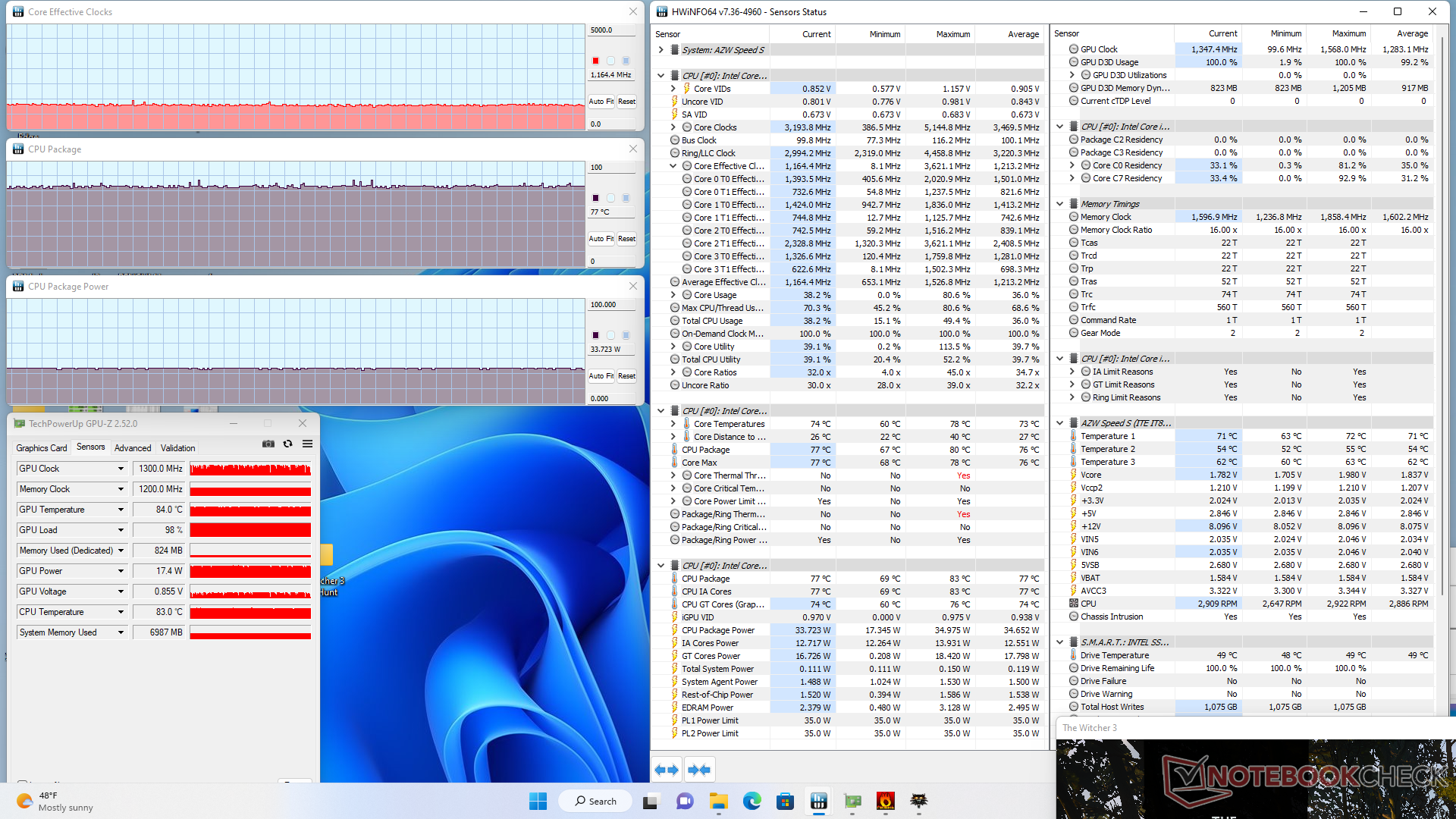Screen dimensions: 1456x819
Task: Open the Windows Start menu
Action: point(538,801)
